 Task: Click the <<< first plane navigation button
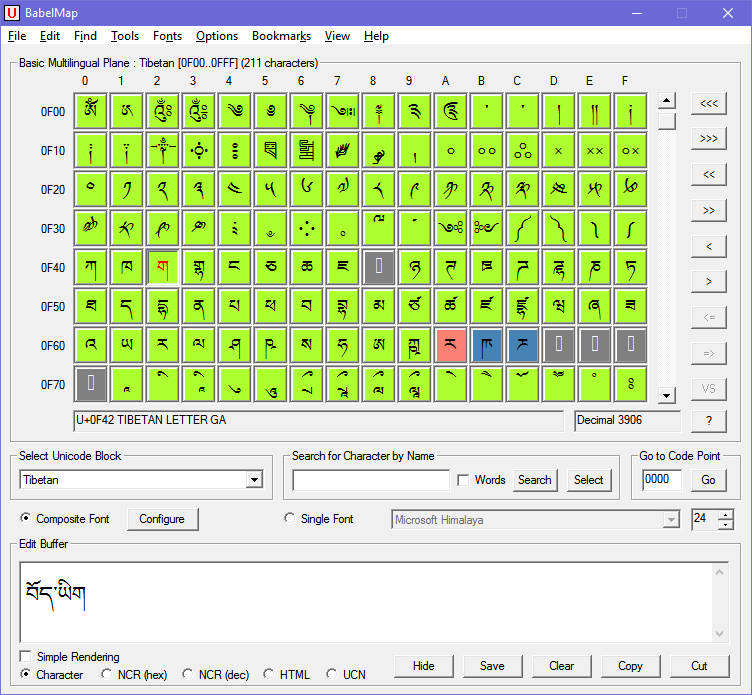pyautogui.click(x=708, y=103)
